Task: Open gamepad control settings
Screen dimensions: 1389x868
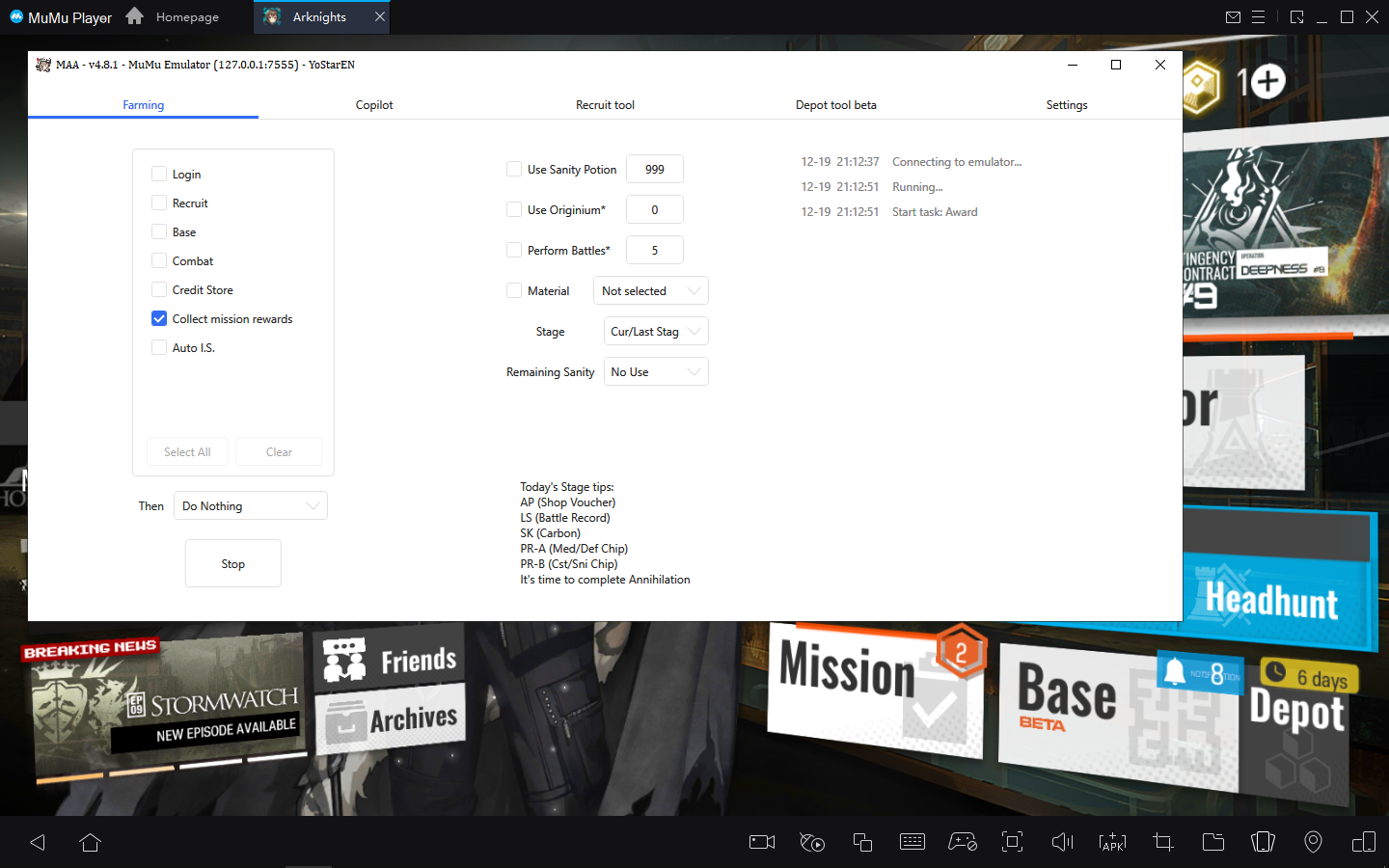Action: tap(962, 842)
